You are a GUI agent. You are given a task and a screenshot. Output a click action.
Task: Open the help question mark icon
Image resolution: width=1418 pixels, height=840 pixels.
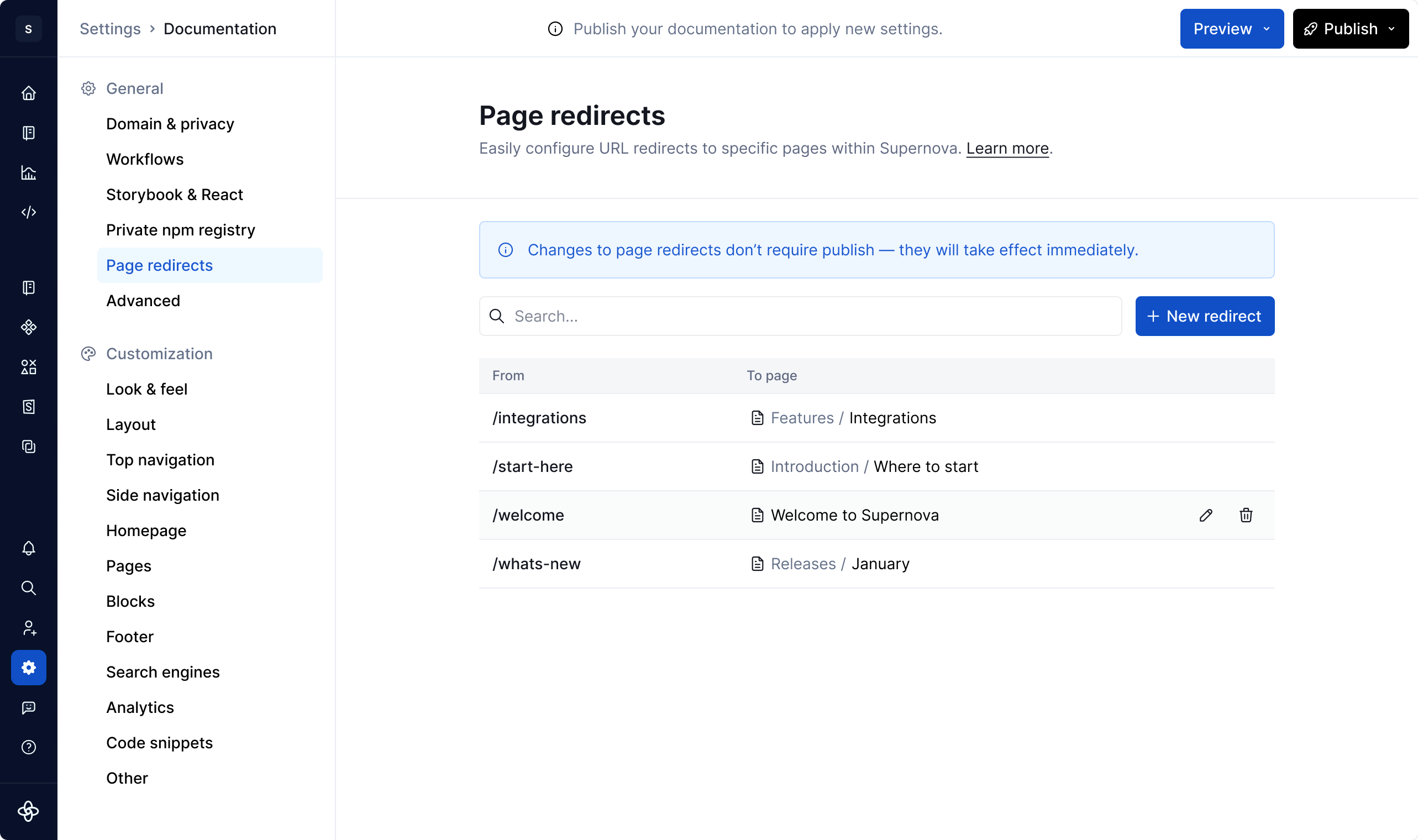point(28,747)
